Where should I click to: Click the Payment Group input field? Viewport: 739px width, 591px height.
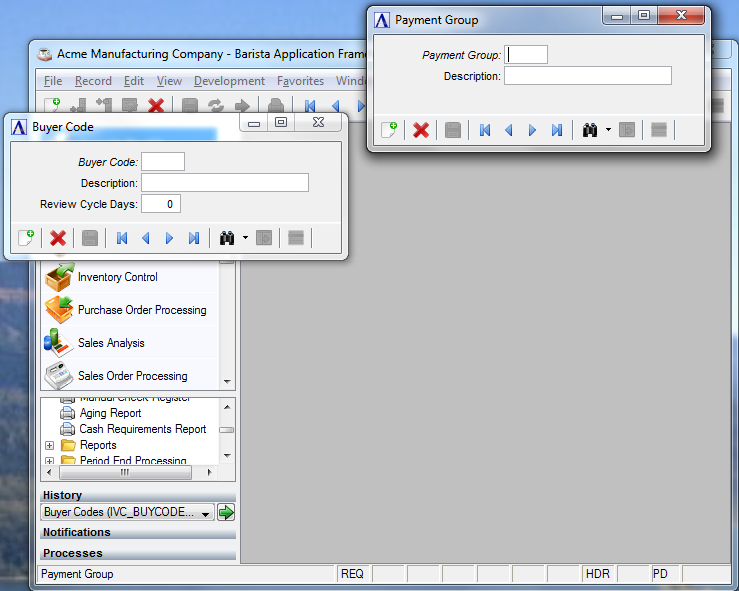coord(526,55)
